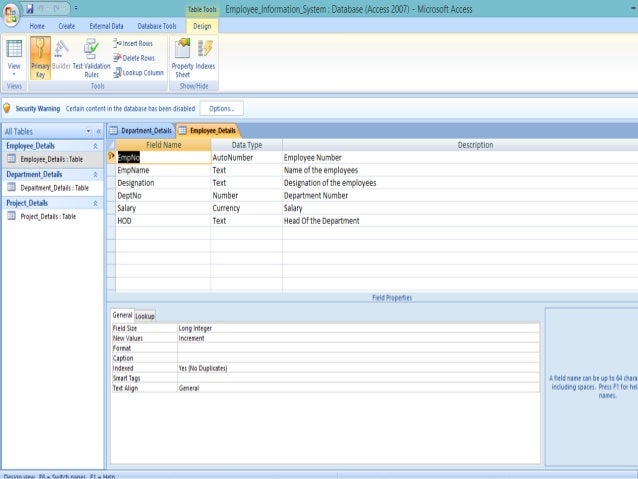Viewport: 638px width, 479px height.
Task: Click the Employee_Details tab table icon
Action: [x=183, y=130]
